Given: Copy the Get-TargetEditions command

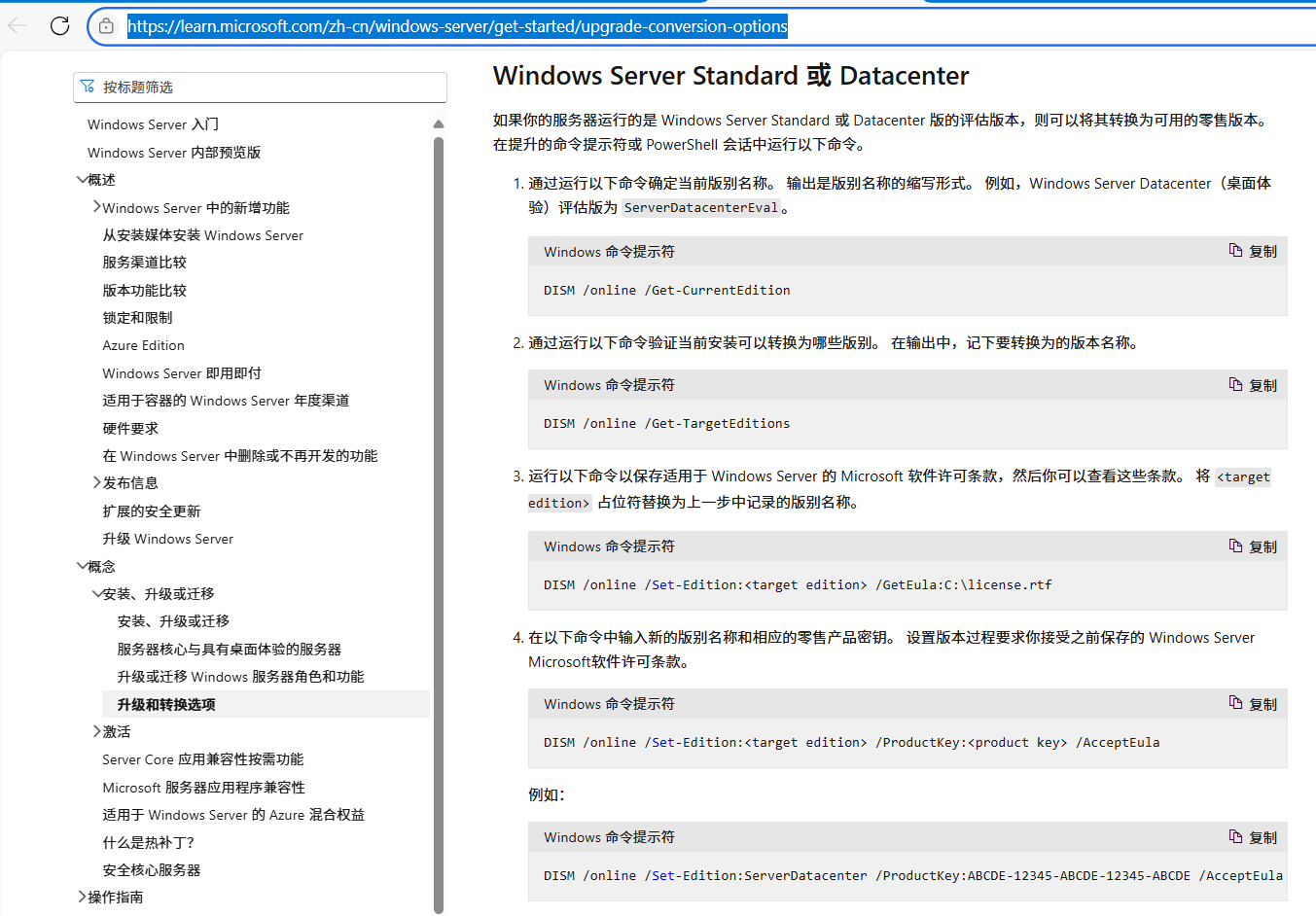Looking at the screenshot, I should click(x=1253, y=385).
